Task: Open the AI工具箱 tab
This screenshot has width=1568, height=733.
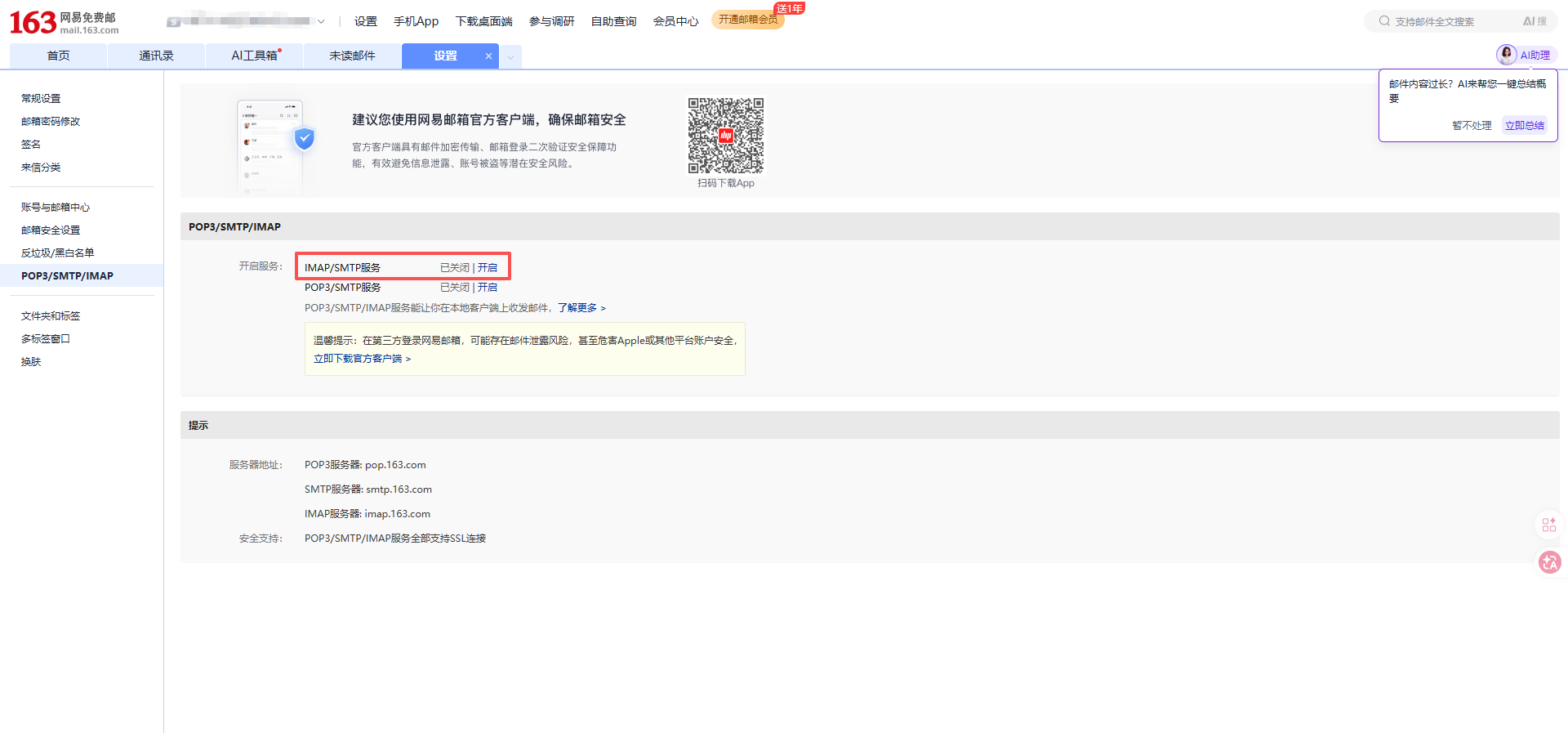Action: coord(254,56)
